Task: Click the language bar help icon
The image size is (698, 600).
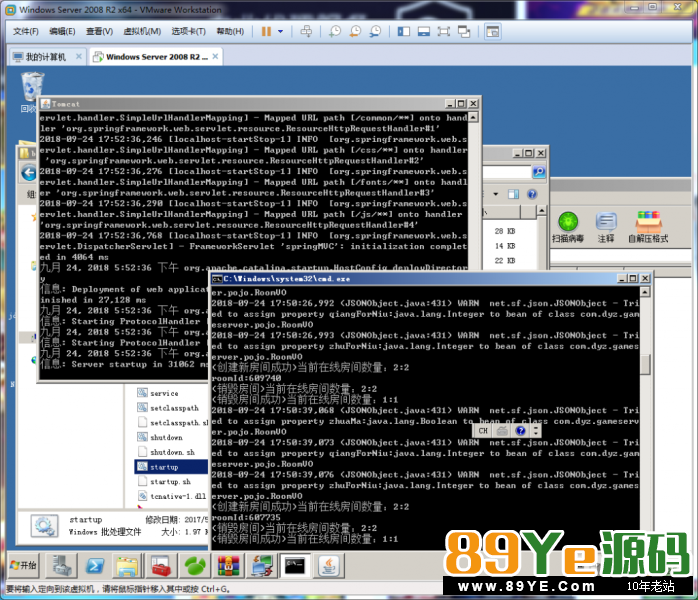Action: click(x=521, y=430)
